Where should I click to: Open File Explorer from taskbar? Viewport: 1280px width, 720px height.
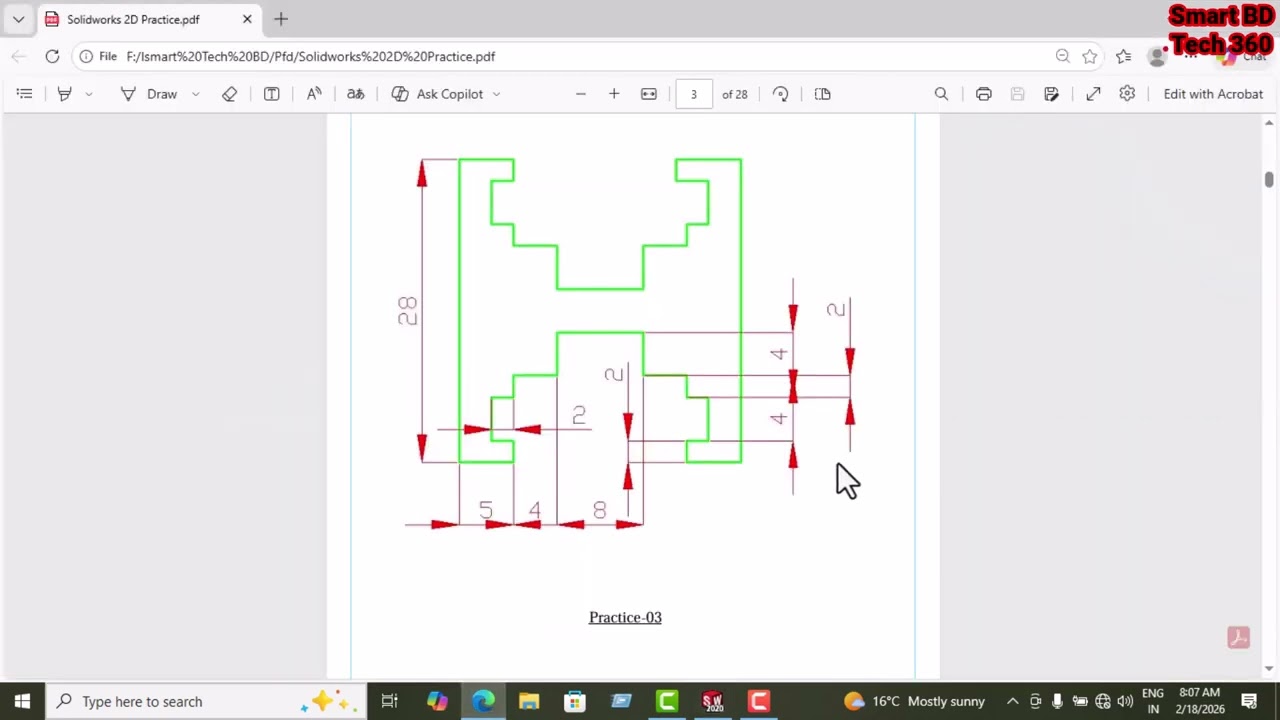(529, 701)
